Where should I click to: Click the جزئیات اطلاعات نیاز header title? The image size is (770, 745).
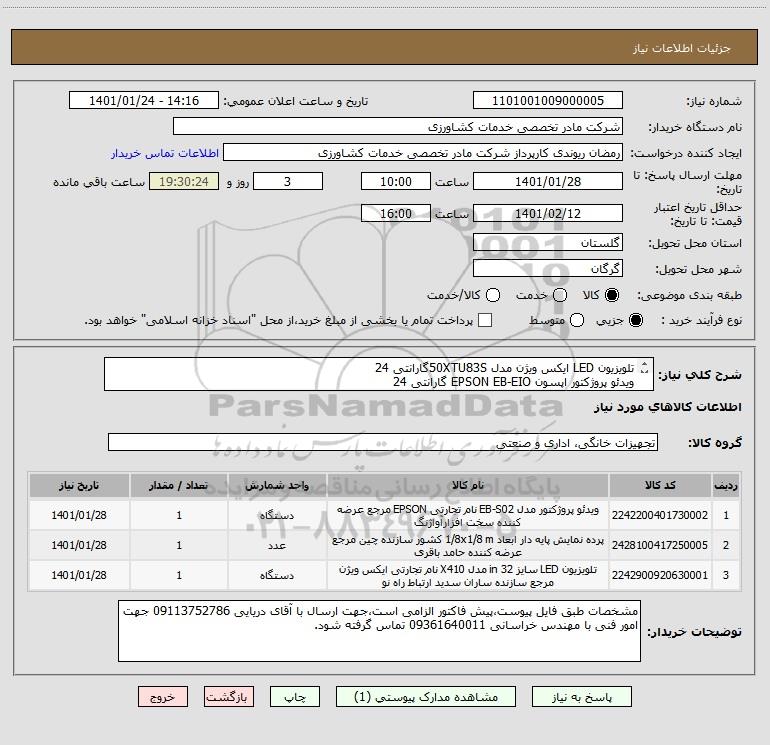coord(681,48)
